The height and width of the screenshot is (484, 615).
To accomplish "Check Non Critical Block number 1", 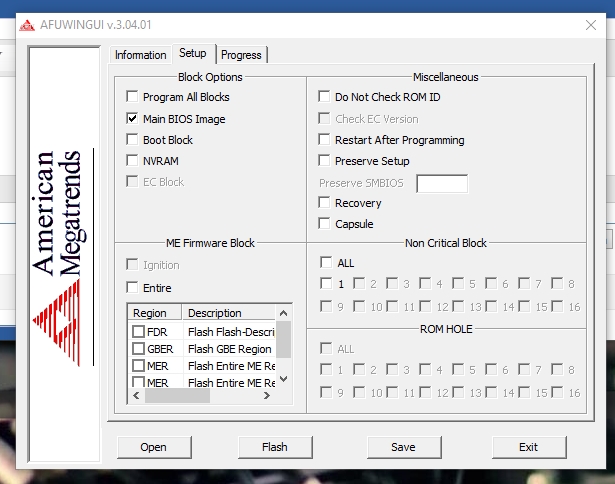I will click(326, 283).
